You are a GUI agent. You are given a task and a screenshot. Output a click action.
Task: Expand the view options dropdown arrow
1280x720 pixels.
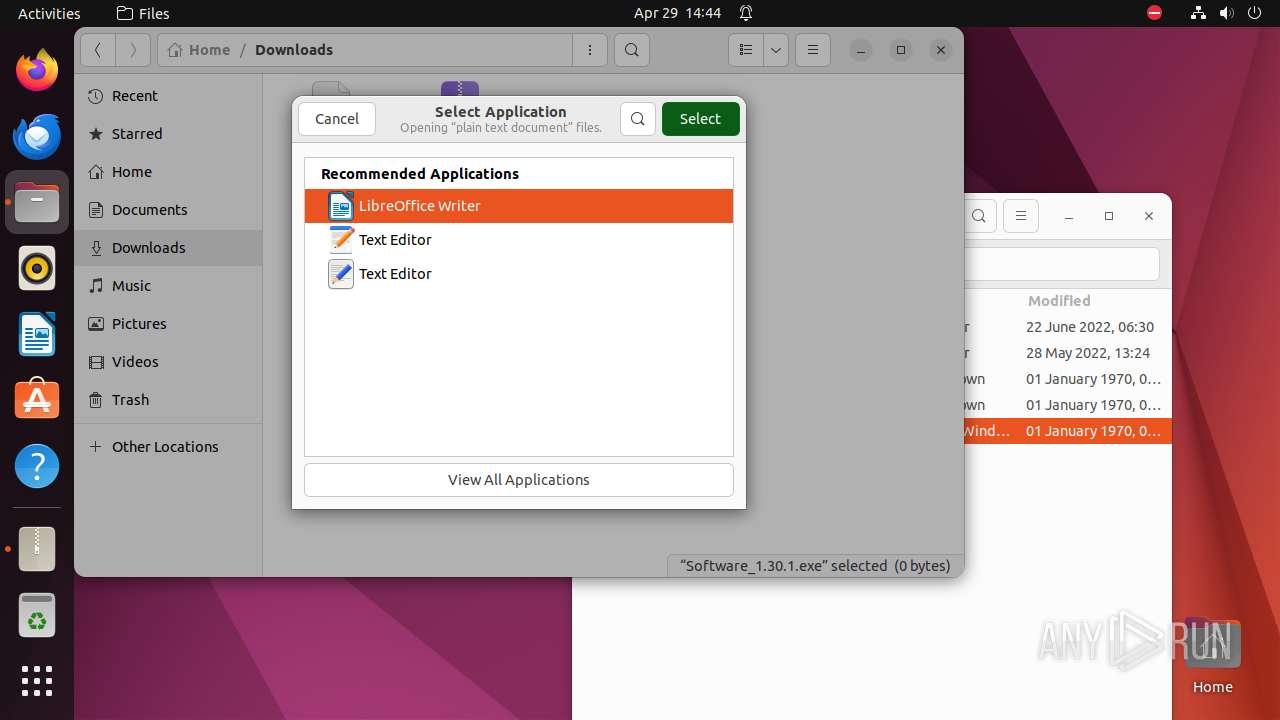[x=776, y=50]
